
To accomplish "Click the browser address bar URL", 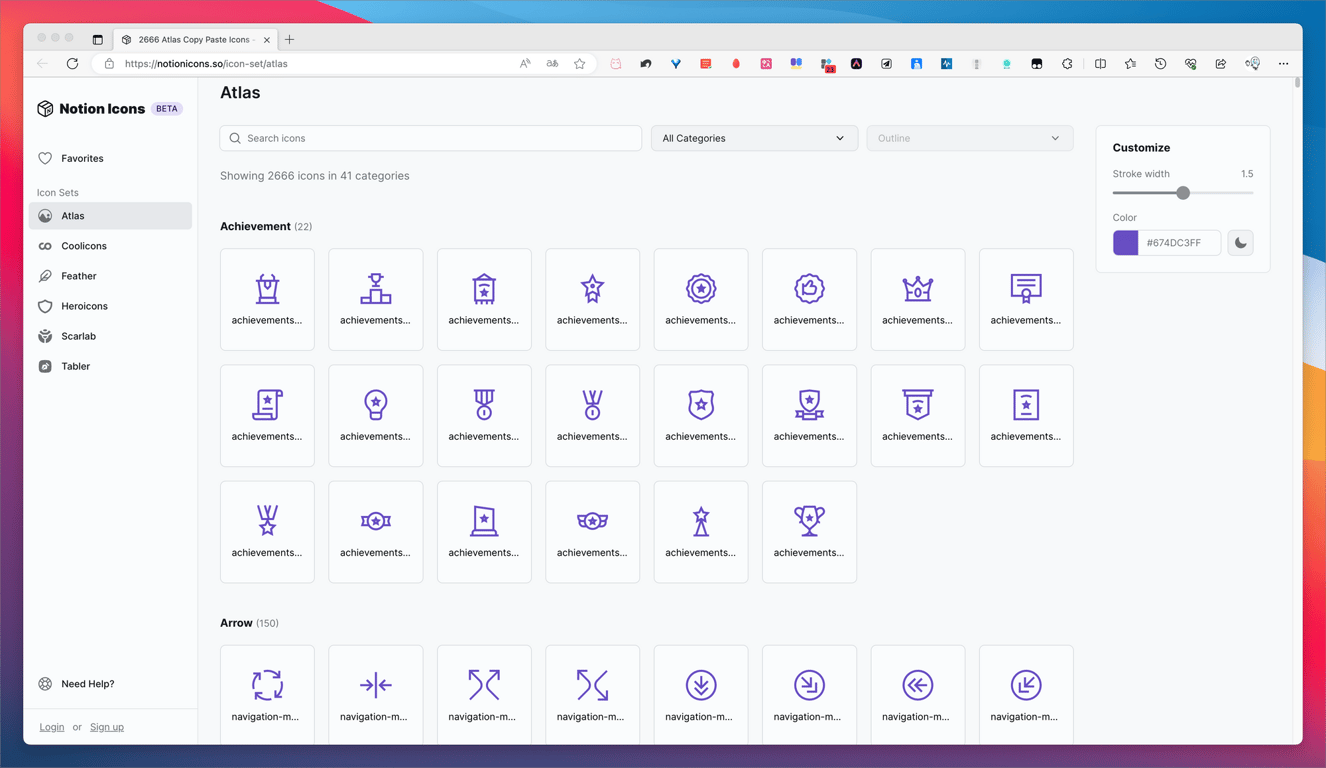I will (206, 64).
